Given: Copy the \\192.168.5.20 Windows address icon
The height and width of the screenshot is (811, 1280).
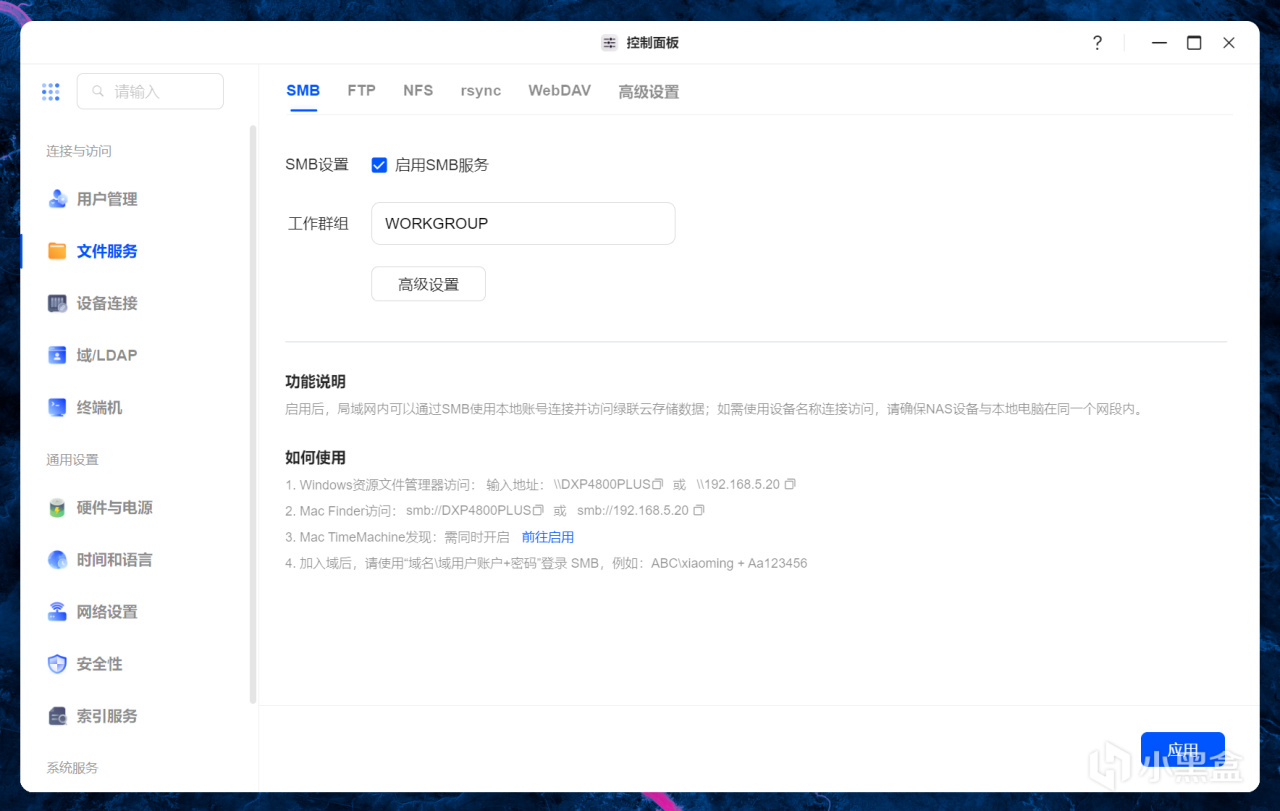Looking at the screenshot, I should [x=790, y=484].
